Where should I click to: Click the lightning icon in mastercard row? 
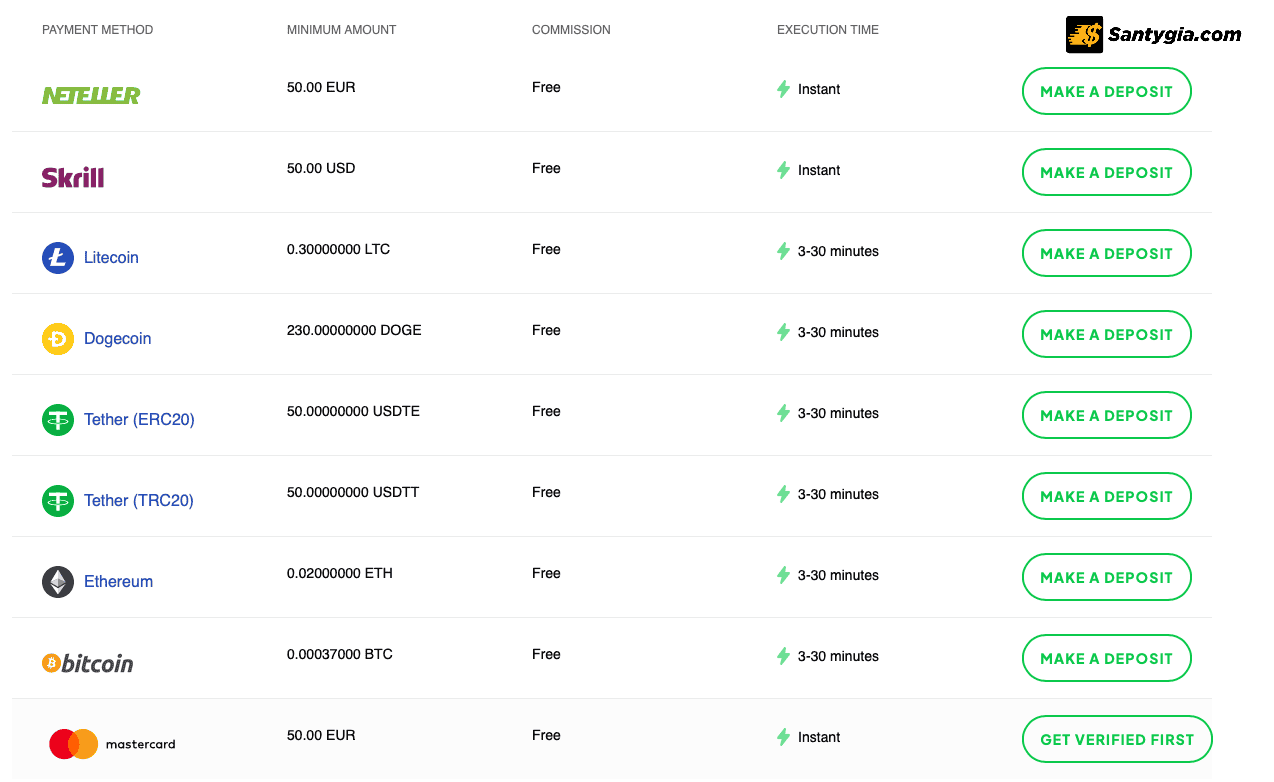click(x=784, y=737)
